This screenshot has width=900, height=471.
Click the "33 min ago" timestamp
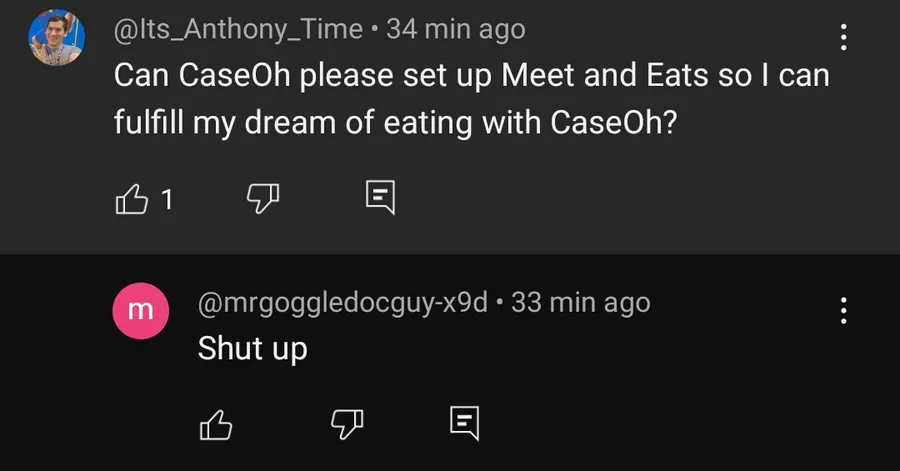[580, 301]
